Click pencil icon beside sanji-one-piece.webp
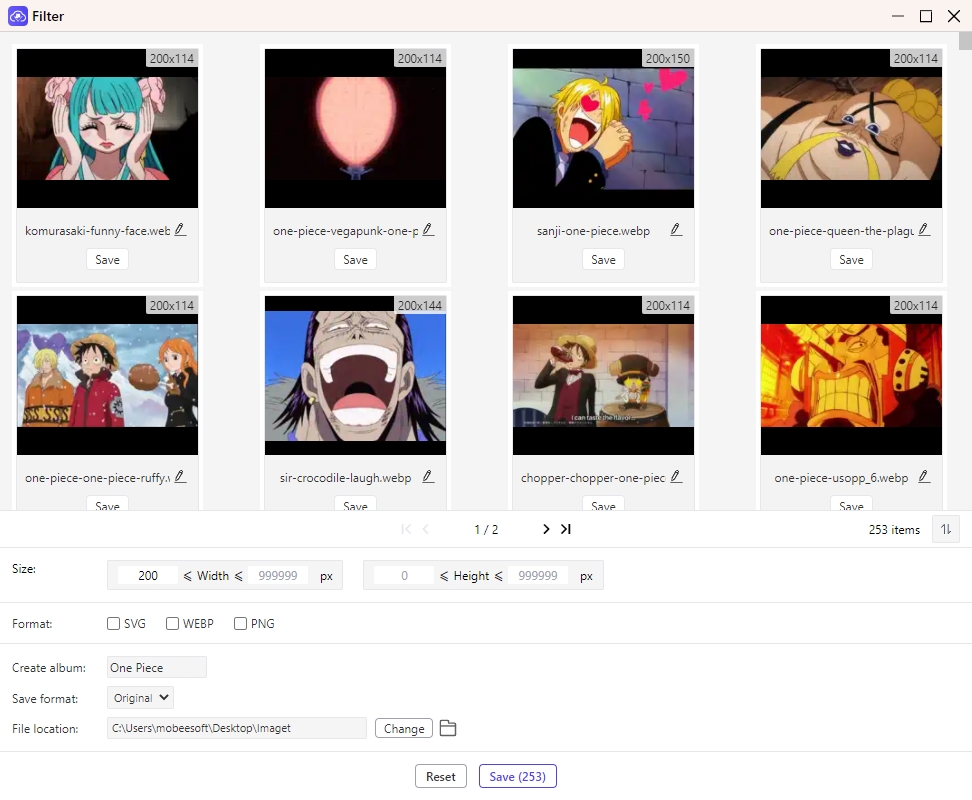The width and height of the screenshot is (972, 800). click(676, 230)
